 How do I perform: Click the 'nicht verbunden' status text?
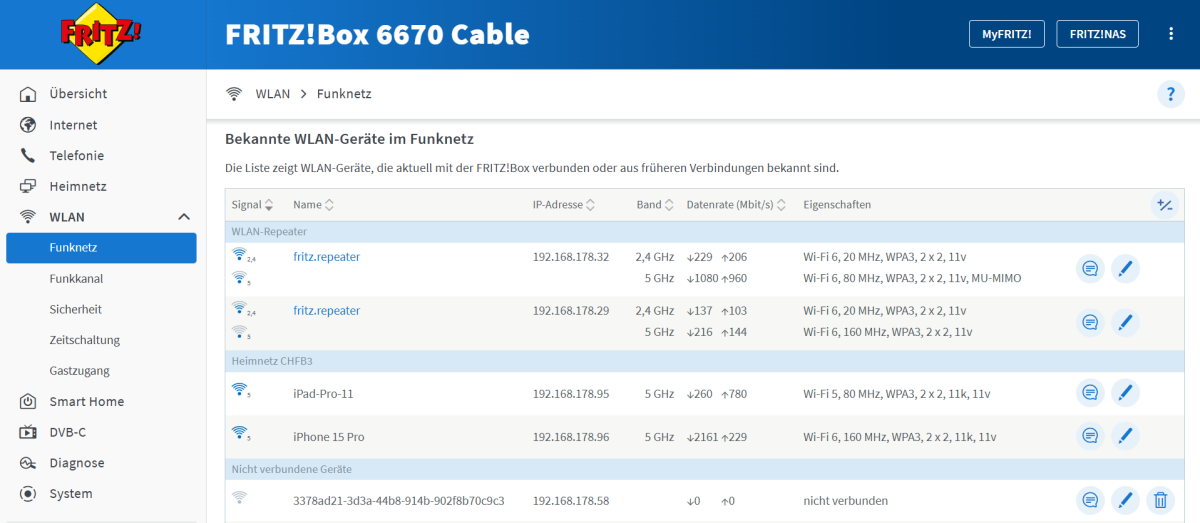845,501
